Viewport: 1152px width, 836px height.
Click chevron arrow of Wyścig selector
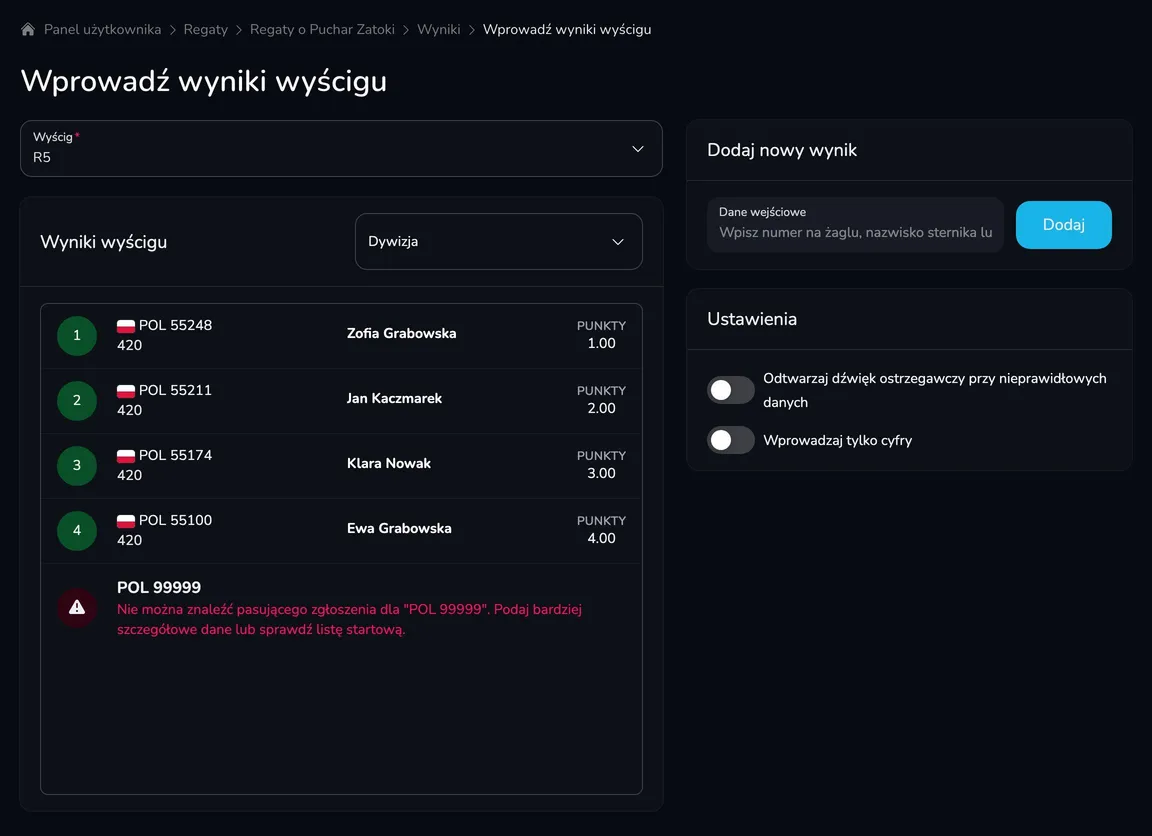click(638, 148)
